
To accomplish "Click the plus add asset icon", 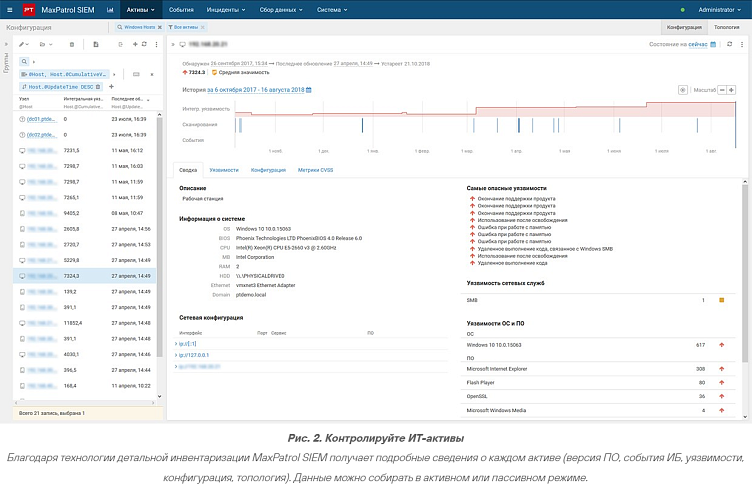I will [135, 44].
